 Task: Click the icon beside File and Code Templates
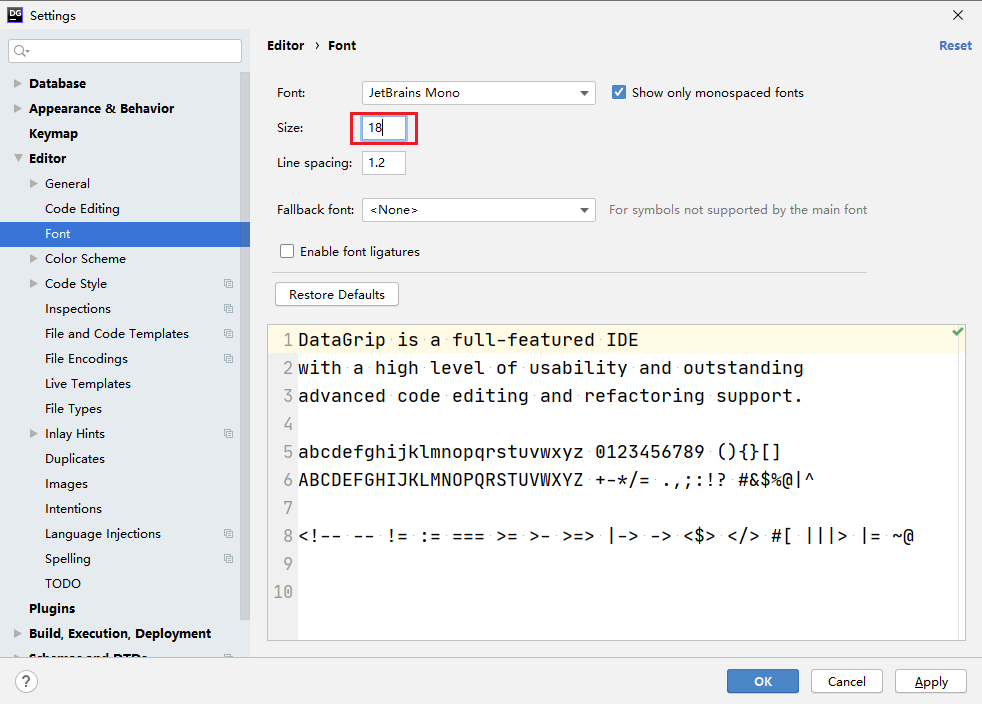[x=229, y=334]
